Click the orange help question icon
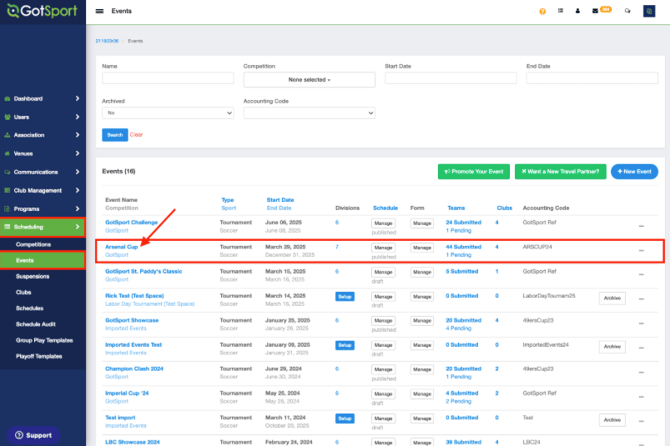The height and width of the screenshot is (446, 670). tap(542, 11)
